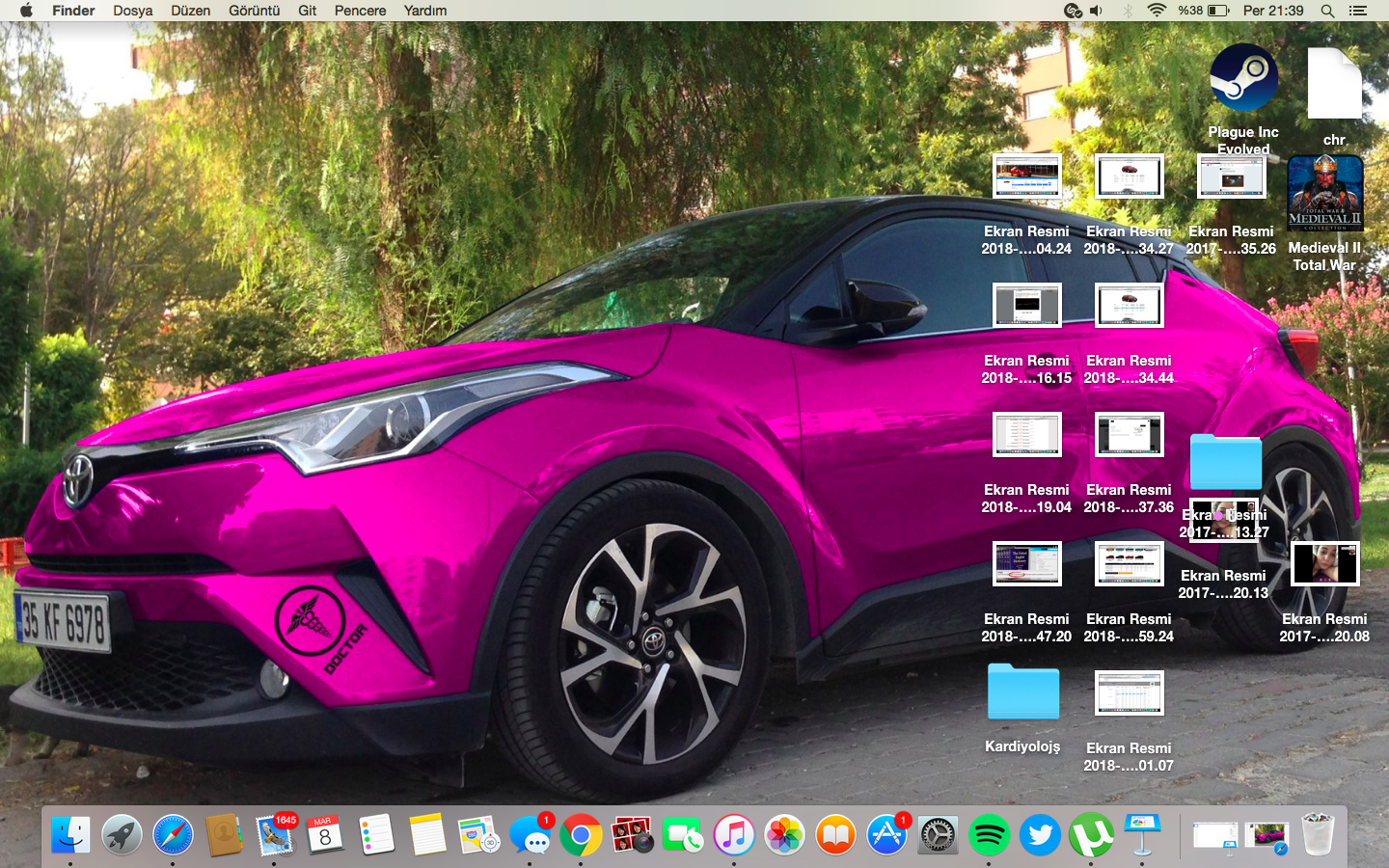Open Twitter app in the Dock
Image resolution: width=1389 pixels, height=868 pixels.
click(x=1040, y=834)
